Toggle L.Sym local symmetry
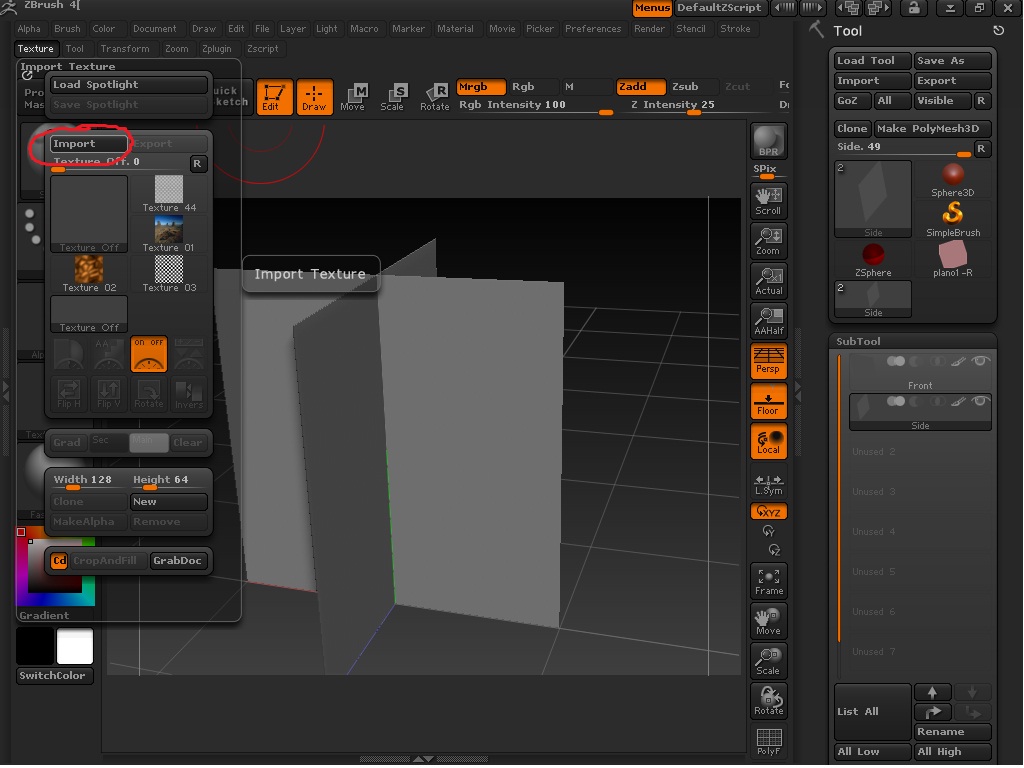Screen dimensions: 1024x768 (769, 485)
